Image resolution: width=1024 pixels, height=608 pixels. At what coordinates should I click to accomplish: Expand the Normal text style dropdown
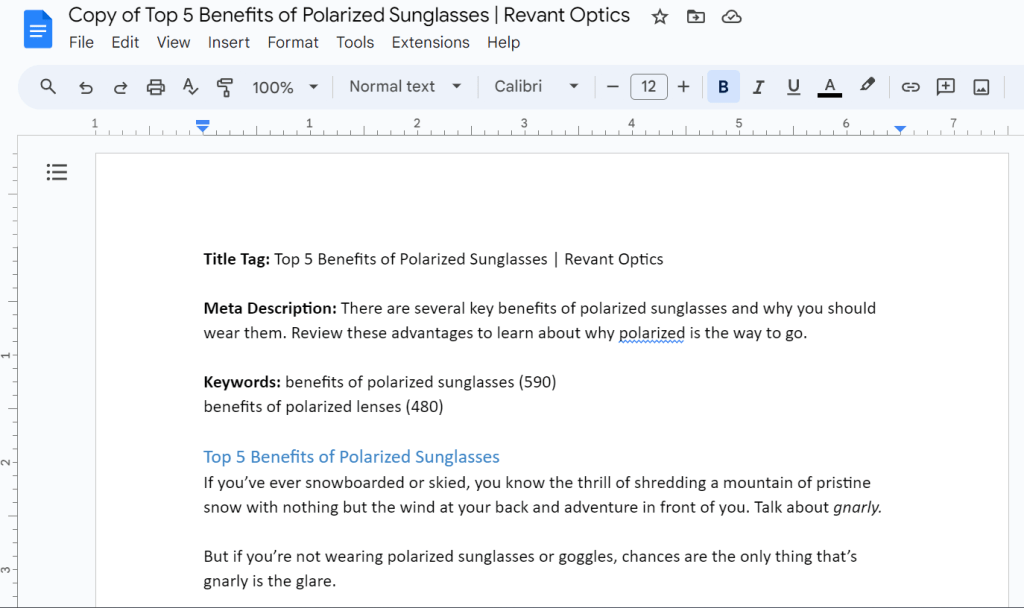point(405,87)
